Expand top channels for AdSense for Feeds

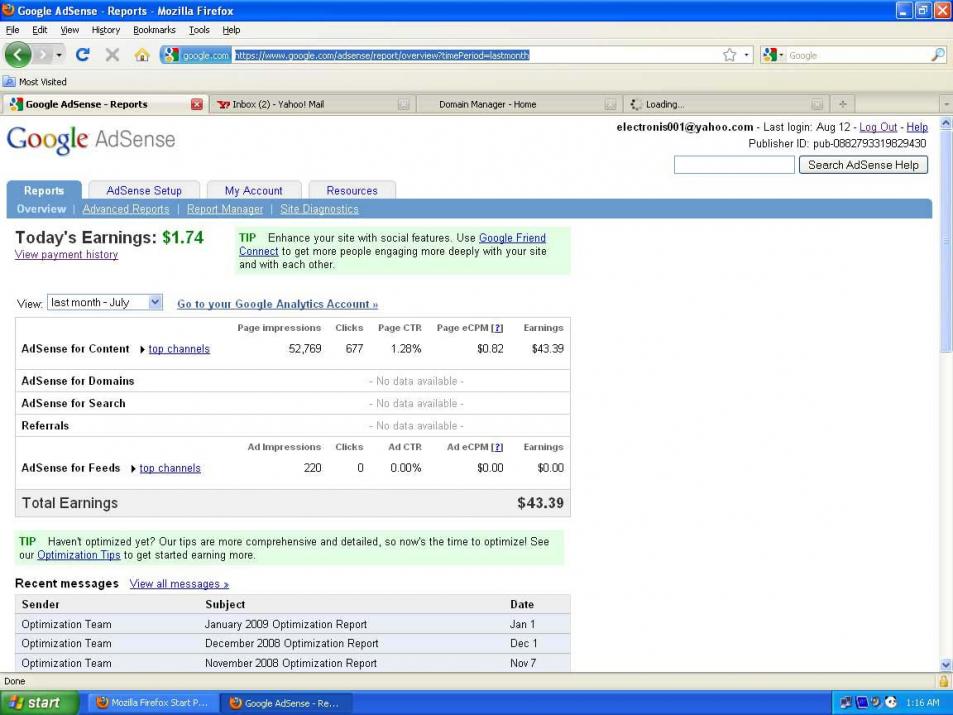(x=170, y=468)
